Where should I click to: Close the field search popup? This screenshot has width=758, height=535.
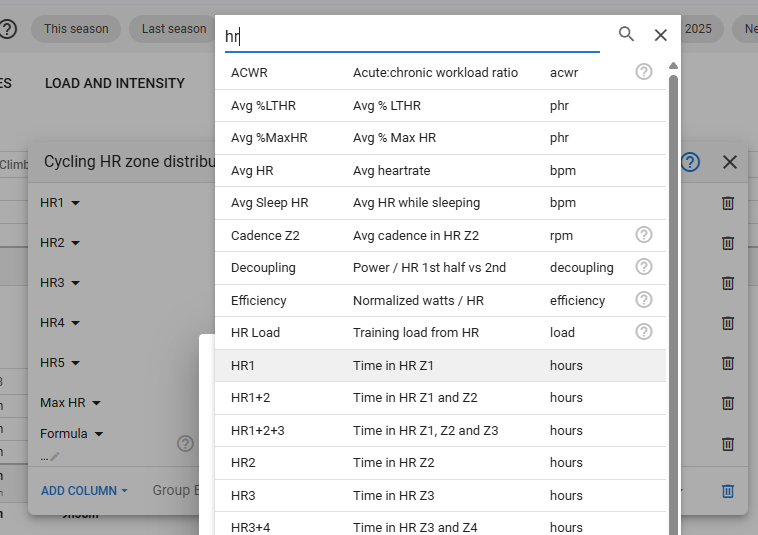(660, 35)
